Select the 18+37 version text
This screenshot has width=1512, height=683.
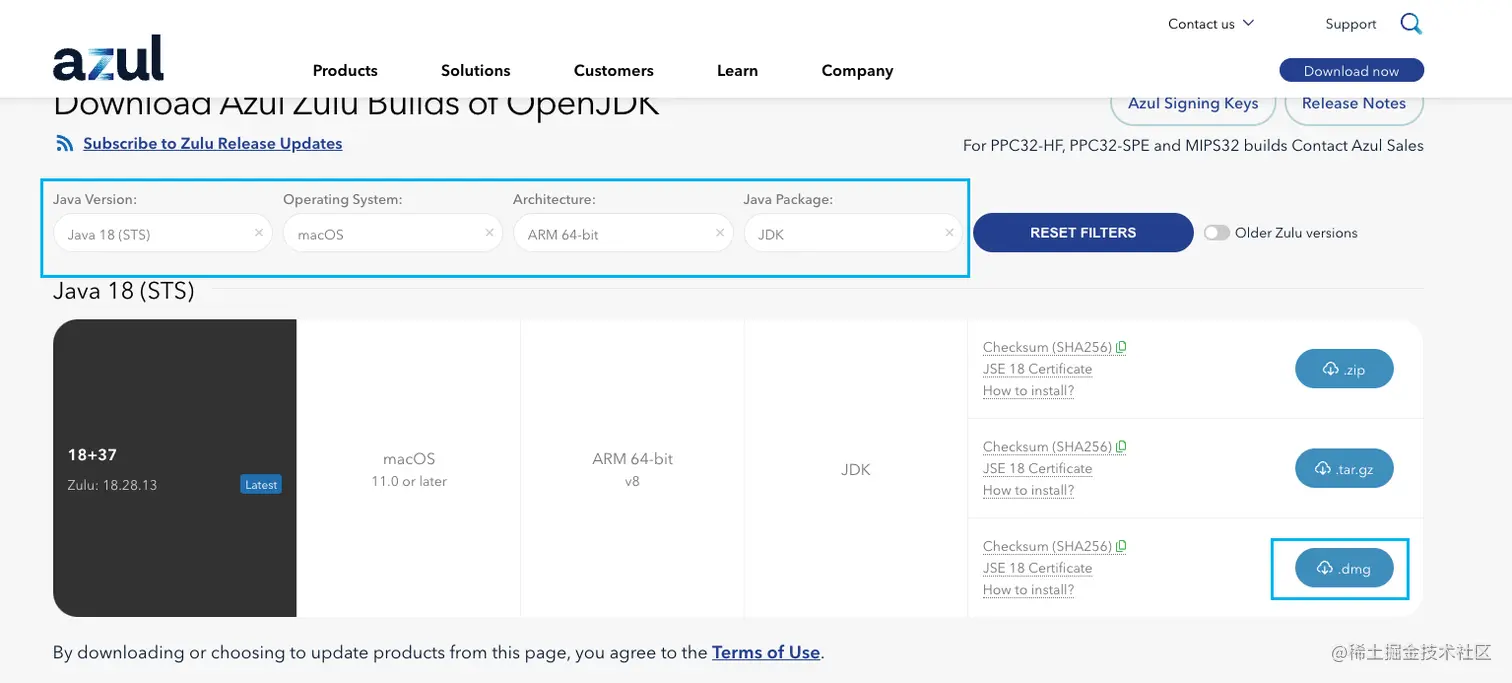[92, 455]
